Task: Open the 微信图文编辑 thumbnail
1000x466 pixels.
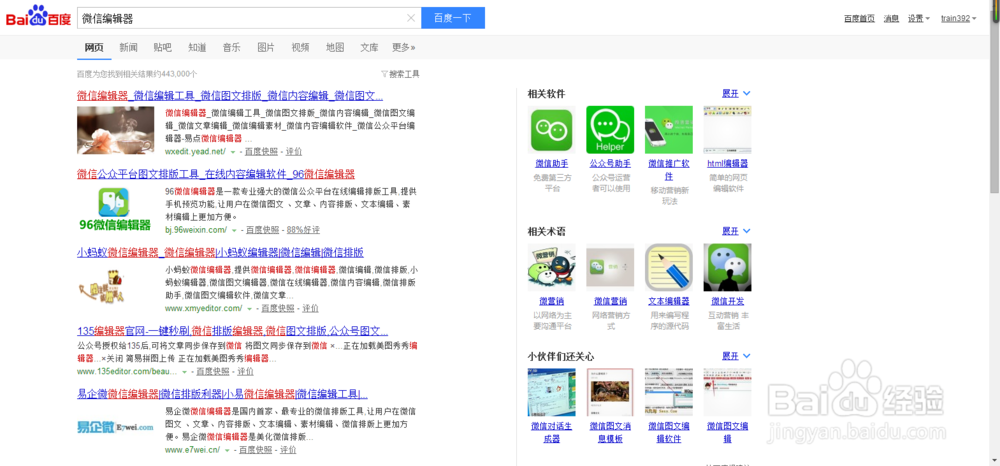Action: coord(727,392)
